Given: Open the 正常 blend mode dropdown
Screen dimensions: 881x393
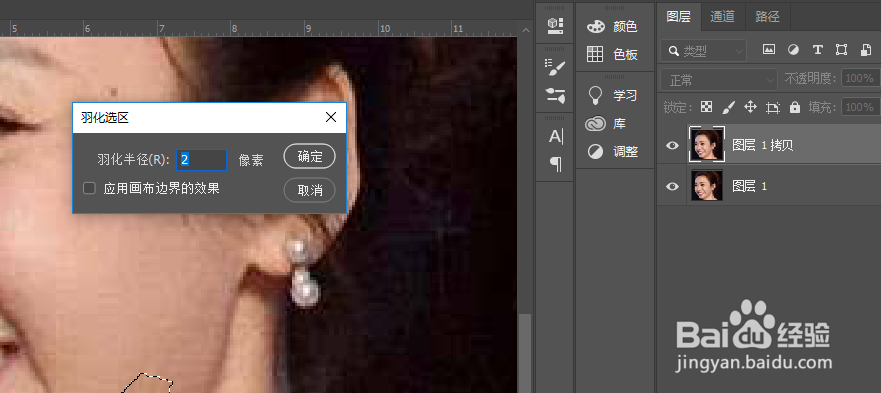Looking at the screenshot, I should 719,80.
